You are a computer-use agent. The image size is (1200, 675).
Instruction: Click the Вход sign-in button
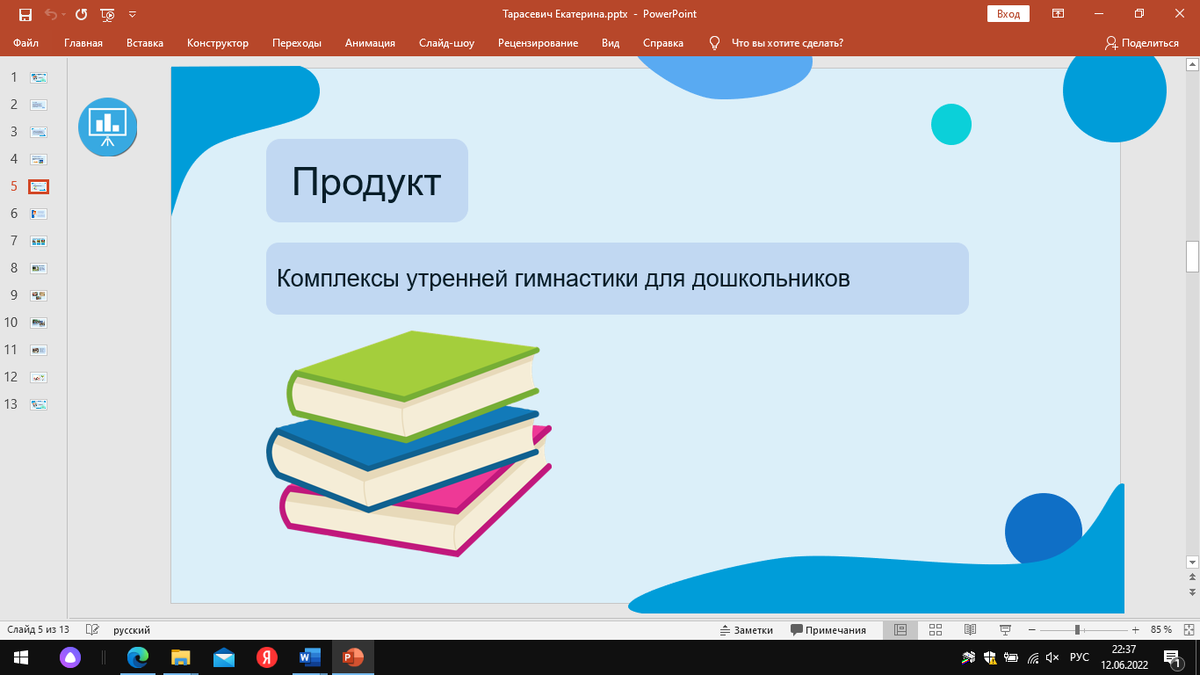pos(1008,14)
